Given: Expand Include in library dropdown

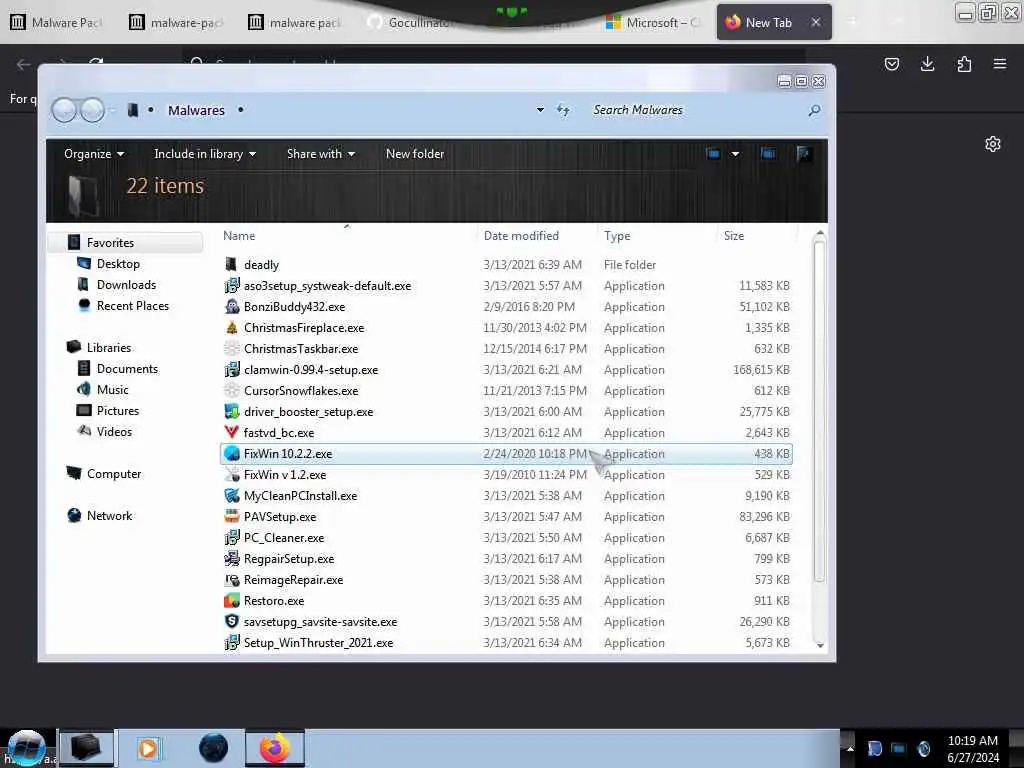Looking at the screenshot, I should pyautogui.click(x=205, y=154).
